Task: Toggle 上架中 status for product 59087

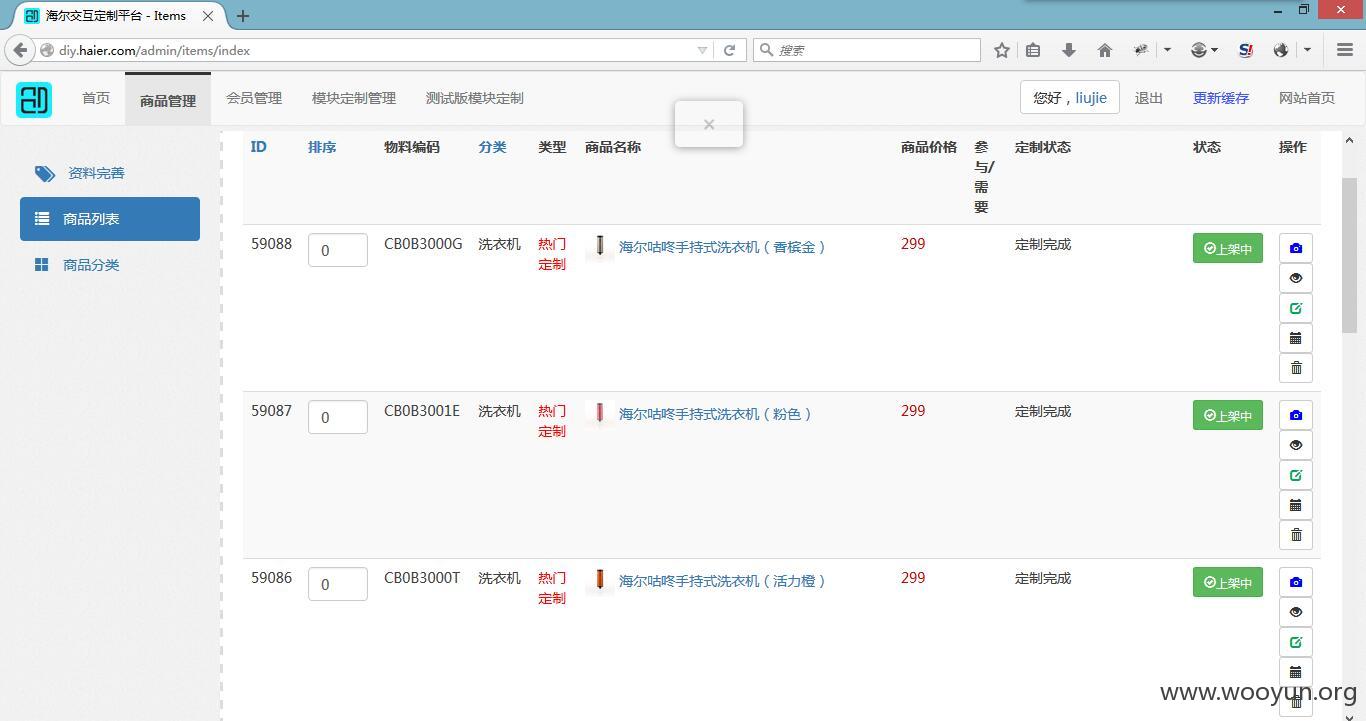Action: [1228, 415]
